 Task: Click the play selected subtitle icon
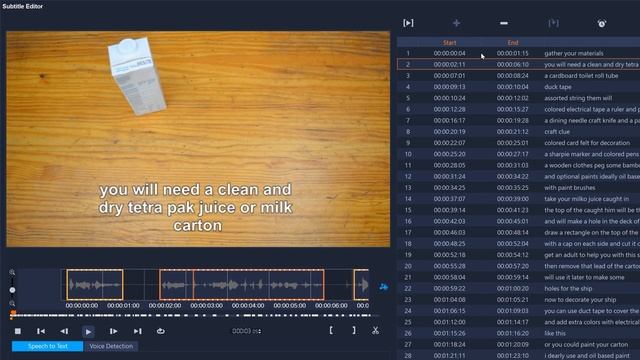[408, 23]
